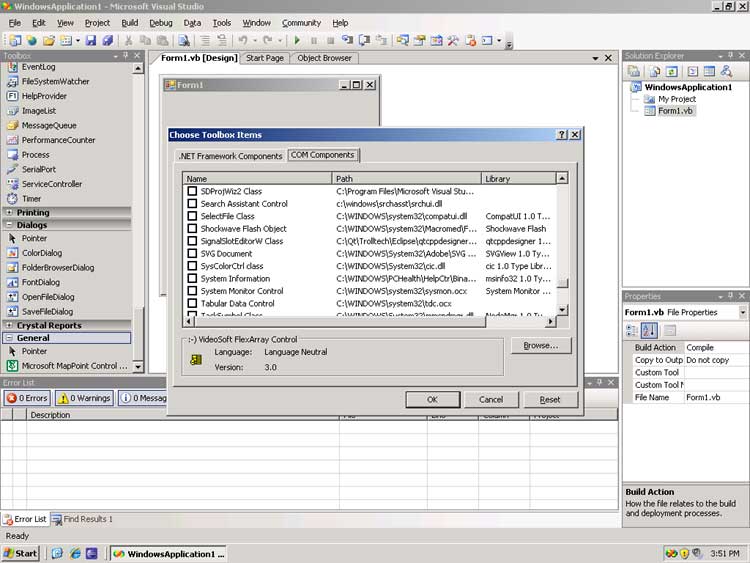Check System Monitor Control checkbox

coord(192,290)
